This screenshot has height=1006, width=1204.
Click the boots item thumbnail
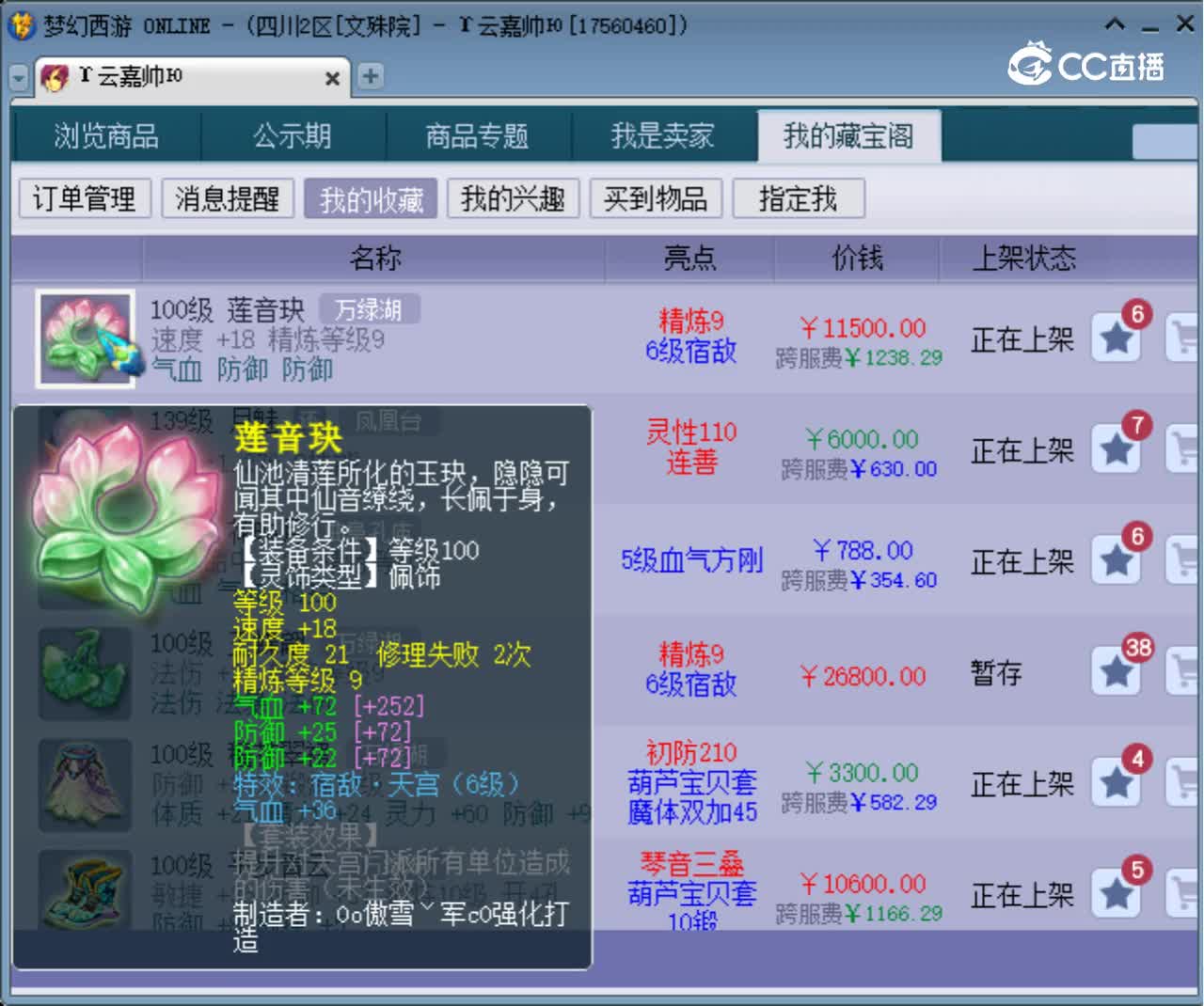click(85, 891)
